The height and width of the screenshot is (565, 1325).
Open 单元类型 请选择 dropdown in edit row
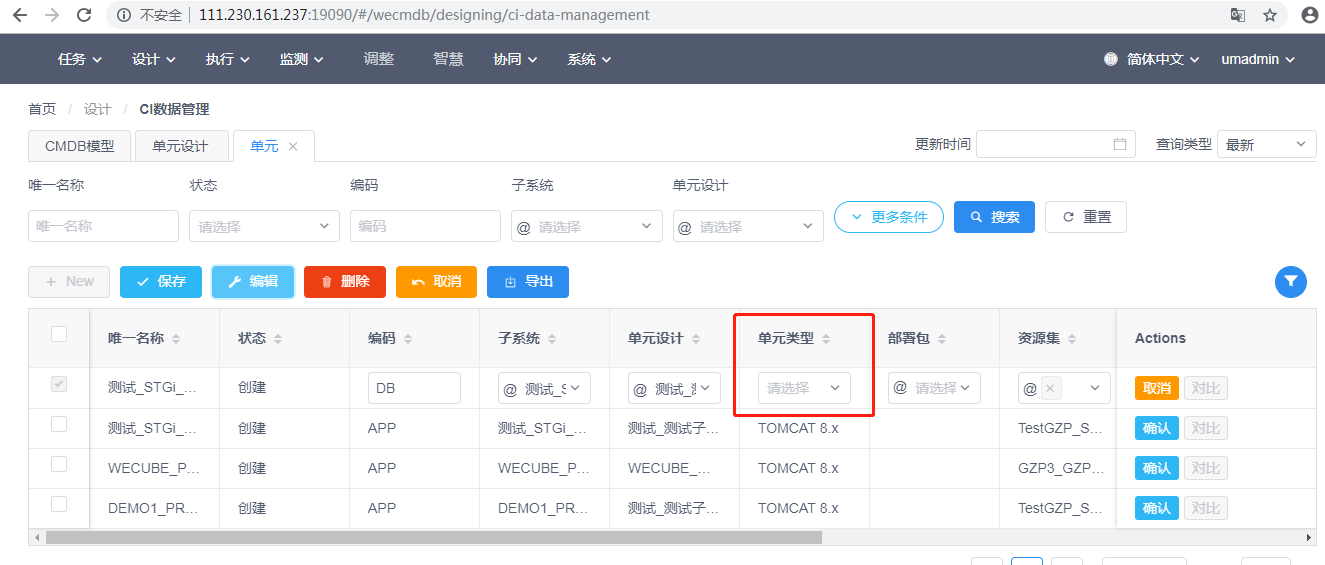tap(804, 388)
